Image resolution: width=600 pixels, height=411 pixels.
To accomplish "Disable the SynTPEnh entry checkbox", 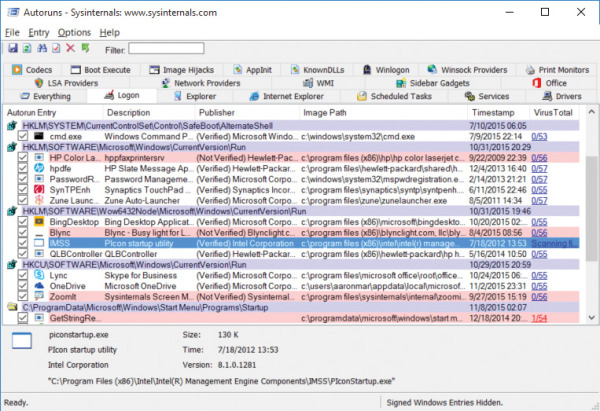I will click(x=23, y=190).
